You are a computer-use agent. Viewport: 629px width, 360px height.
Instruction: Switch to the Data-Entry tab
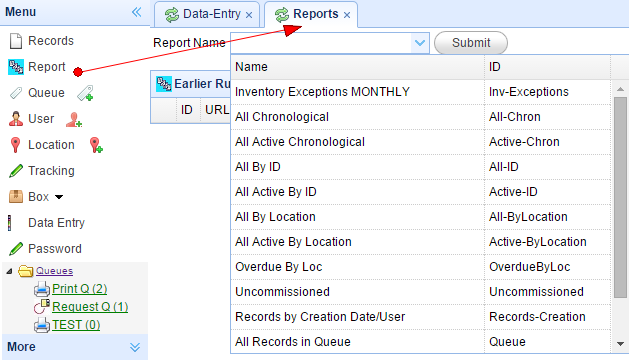[207, 14]
